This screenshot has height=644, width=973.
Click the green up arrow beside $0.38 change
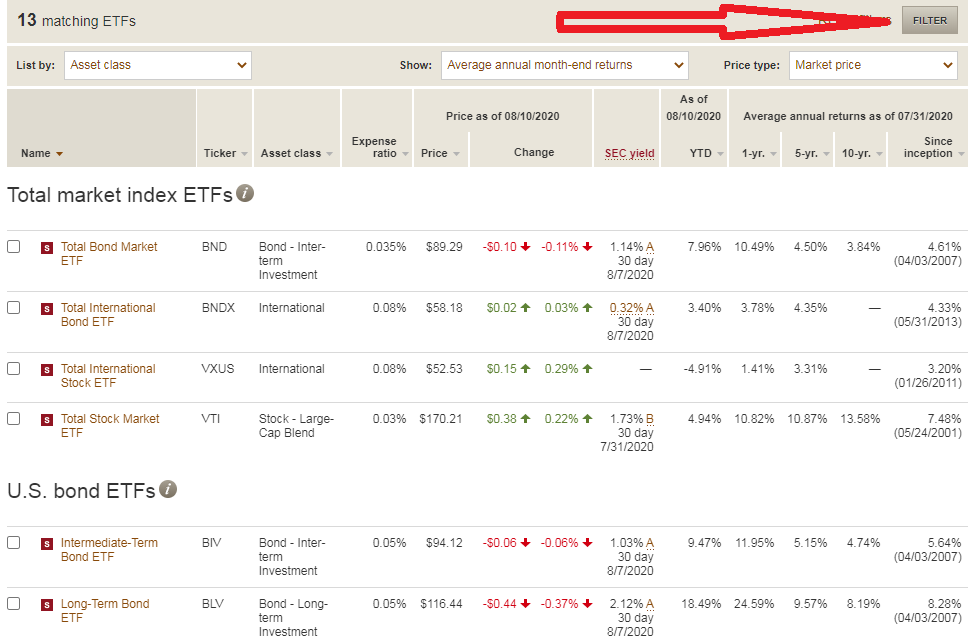click(x=526, y=419)
